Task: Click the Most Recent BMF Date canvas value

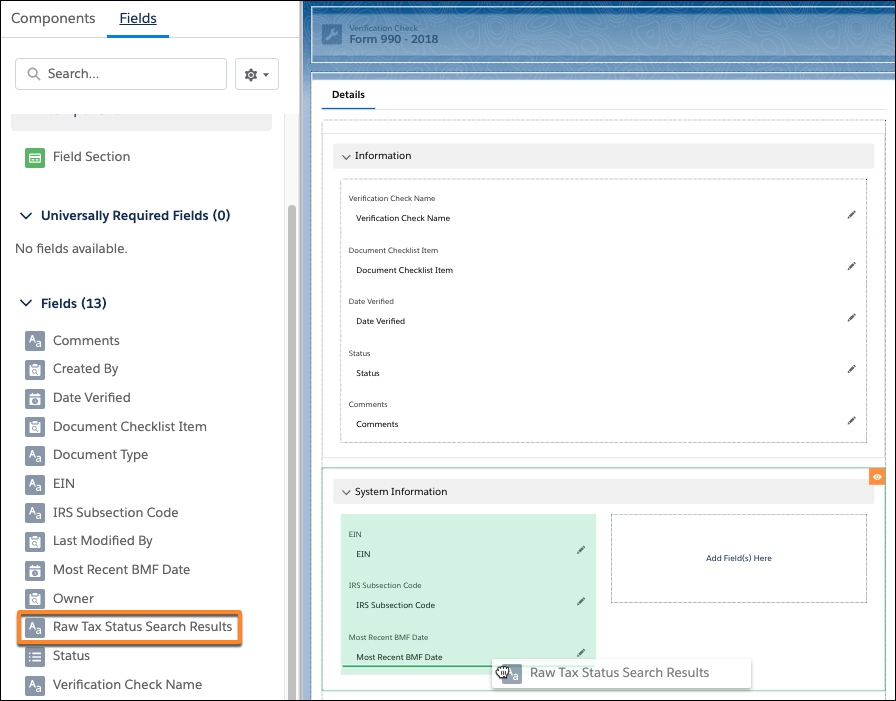Action: pos(399,657)
